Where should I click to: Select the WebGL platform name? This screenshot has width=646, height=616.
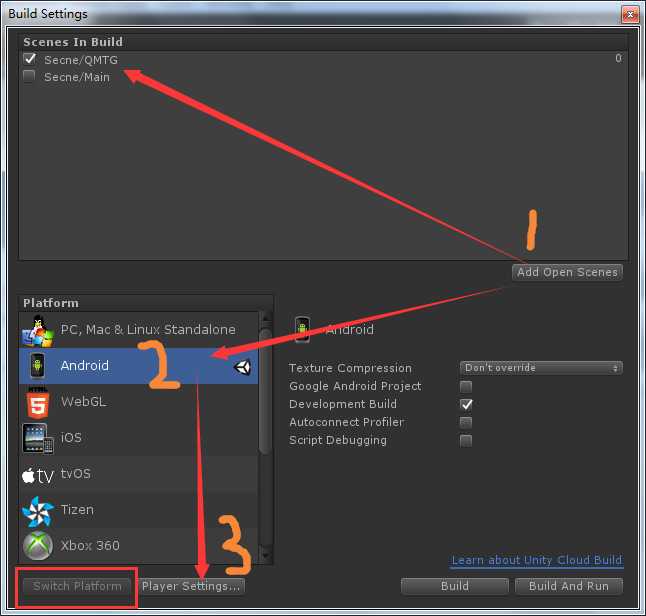pyautogui.click(x=84, y=401)
